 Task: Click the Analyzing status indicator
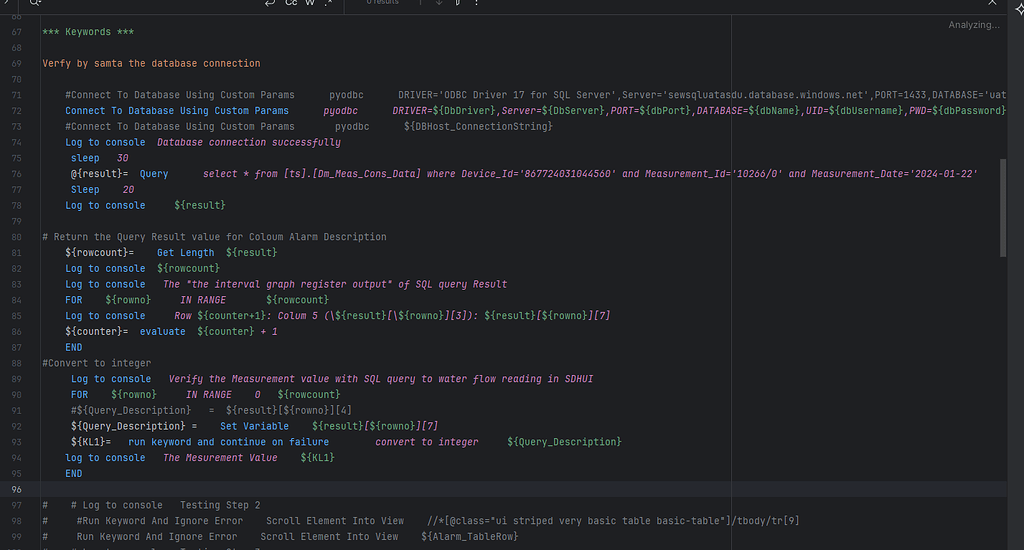point(974,25)
